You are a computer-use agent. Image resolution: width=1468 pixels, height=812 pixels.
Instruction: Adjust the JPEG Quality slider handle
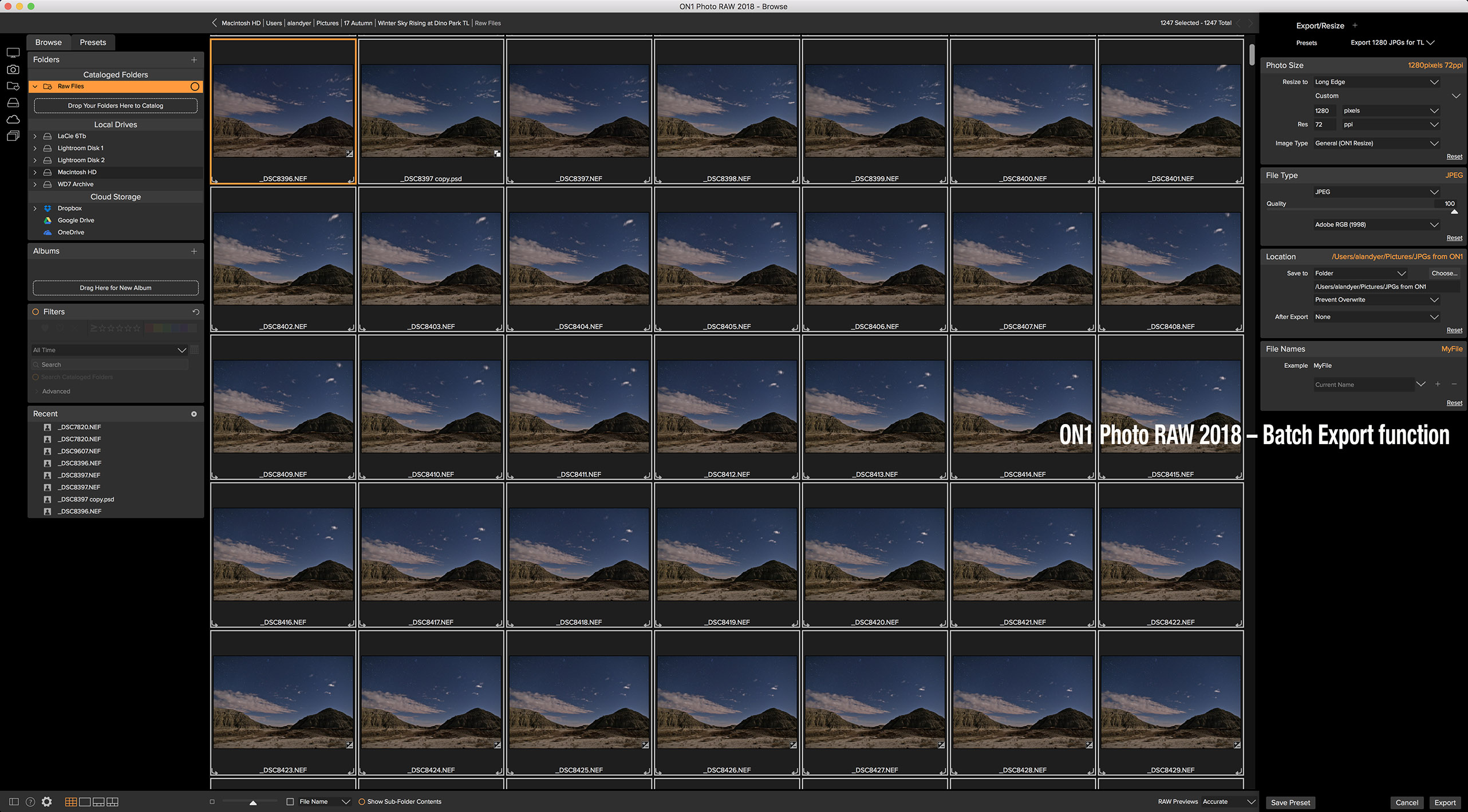1454,212
